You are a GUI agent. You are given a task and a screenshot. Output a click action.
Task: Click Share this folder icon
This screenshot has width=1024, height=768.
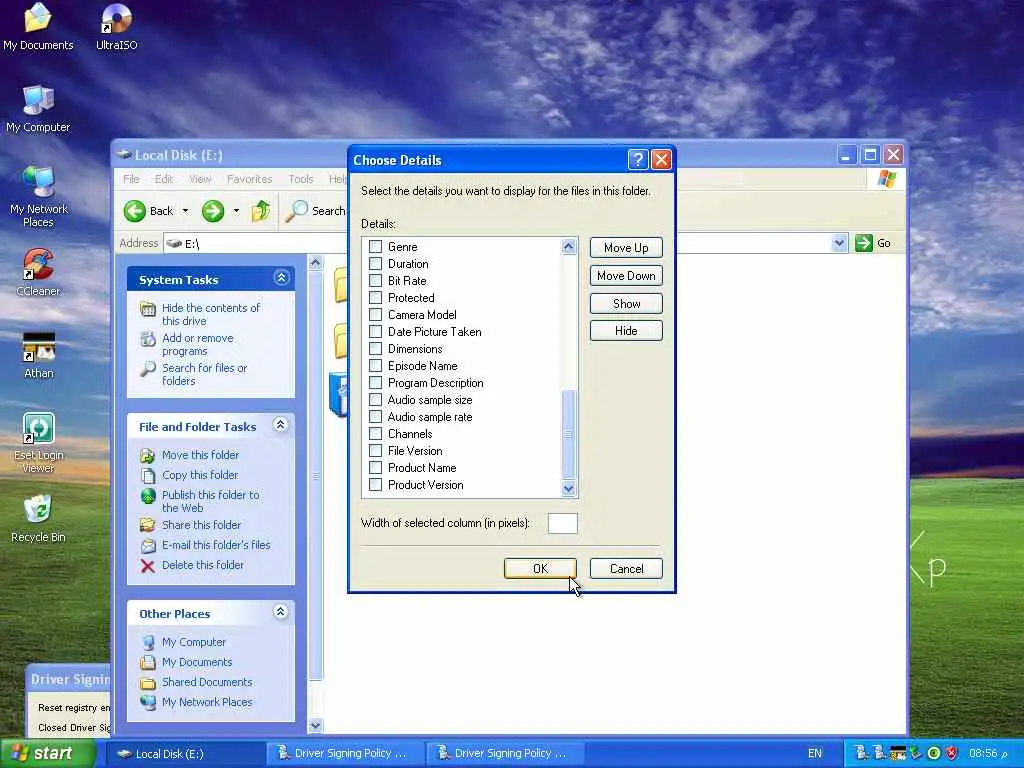(x=148, y=525)
